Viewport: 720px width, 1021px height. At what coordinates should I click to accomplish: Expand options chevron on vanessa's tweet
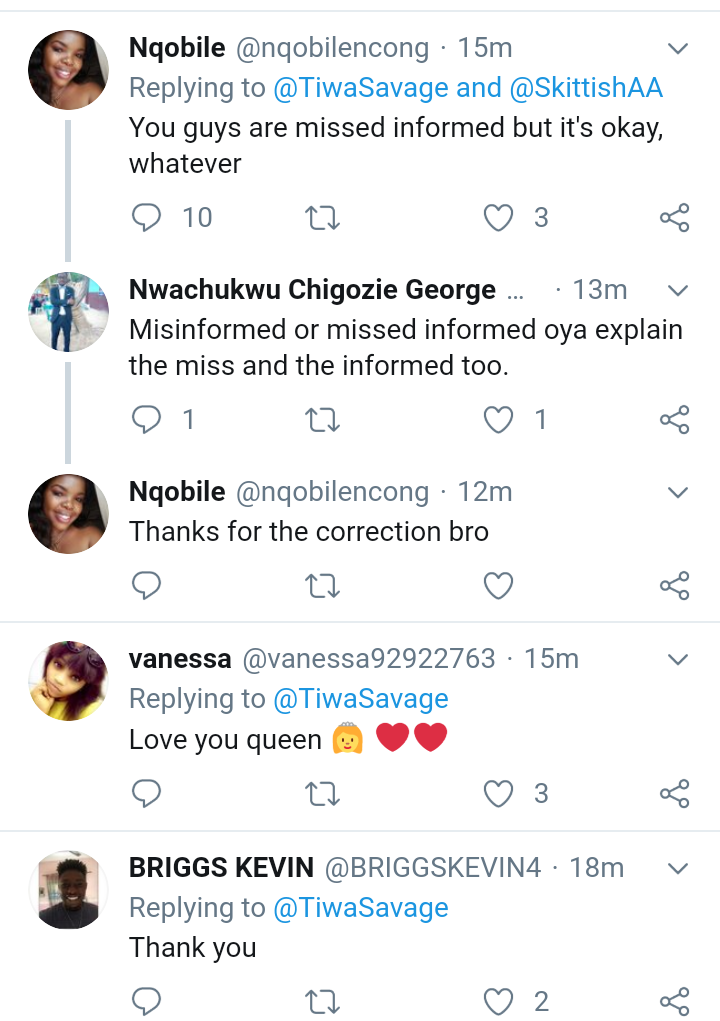point(678,659)
